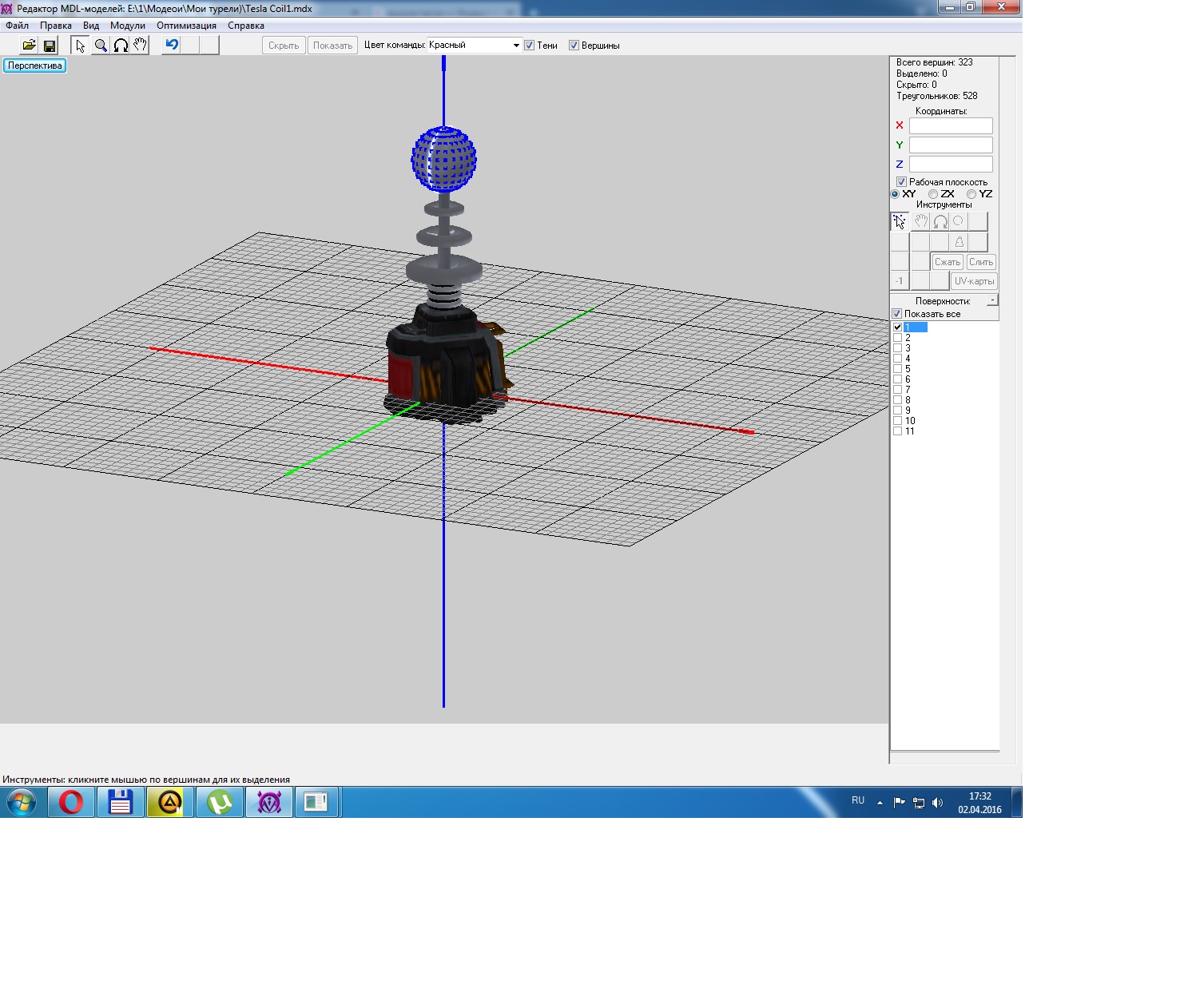Choose the rotate view tool in top toolbar
Screen dimensions: 1192x1008
121,46
